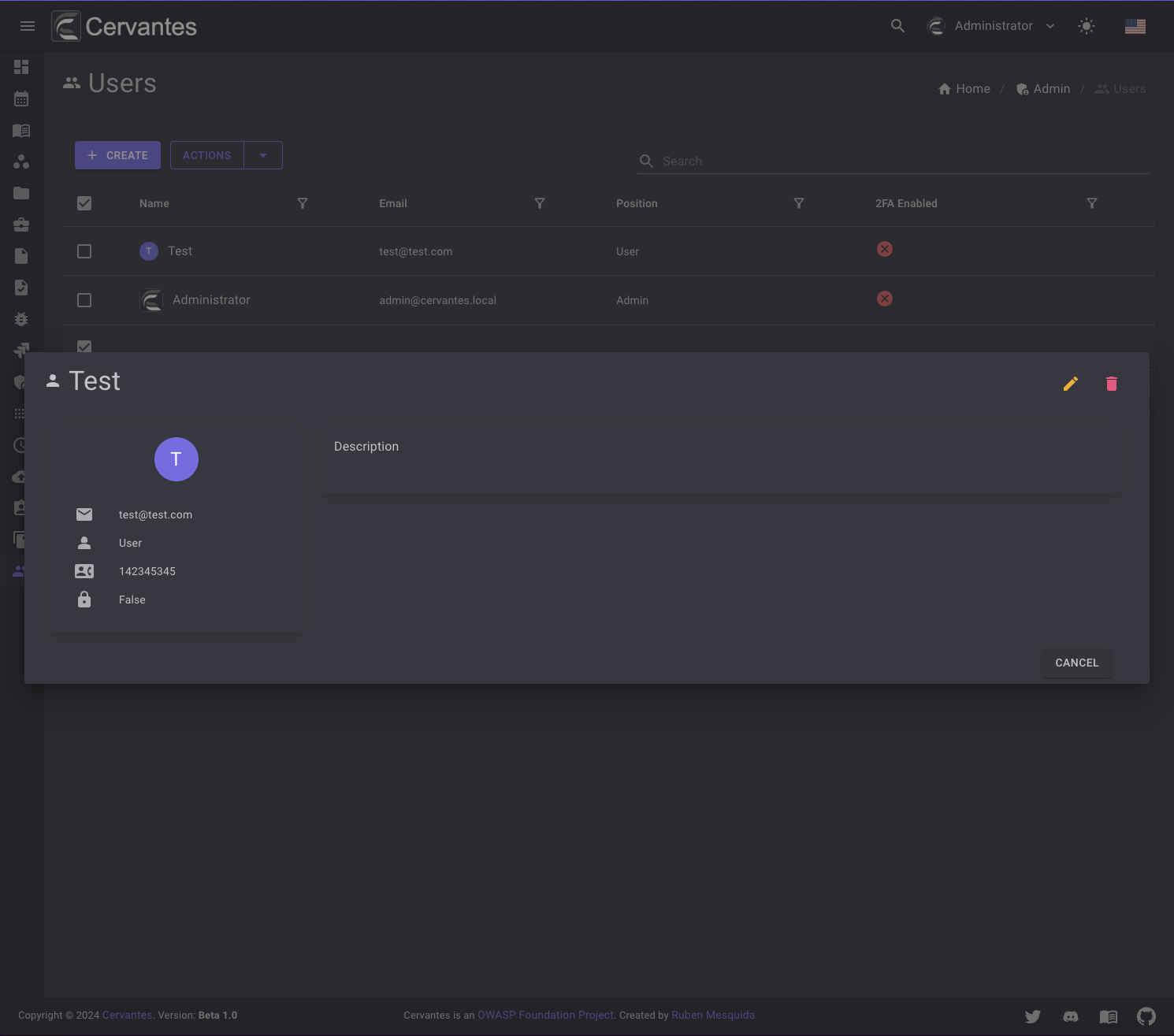Click the phone number 142345345
This screenshot has height=1036, width=1174.
pos(147,571)
